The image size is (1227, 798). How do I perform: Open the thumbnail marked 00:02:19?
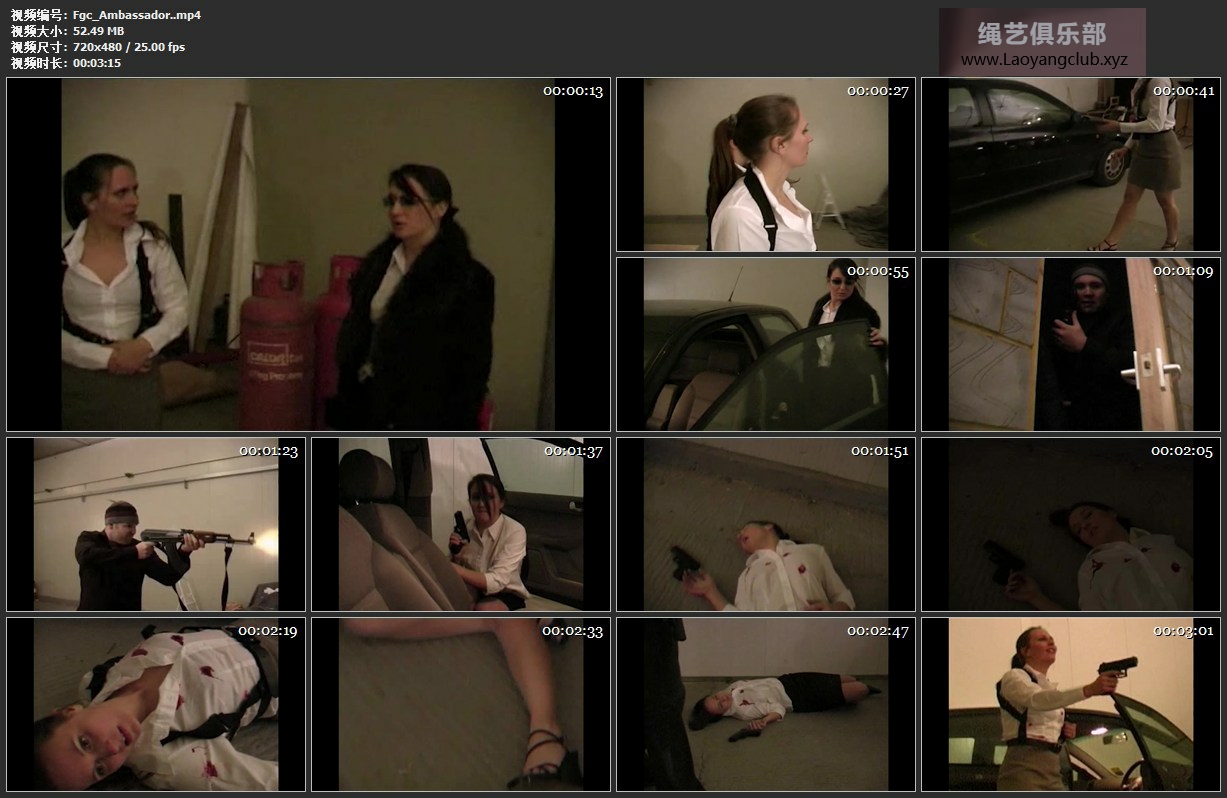click(156, 704)
